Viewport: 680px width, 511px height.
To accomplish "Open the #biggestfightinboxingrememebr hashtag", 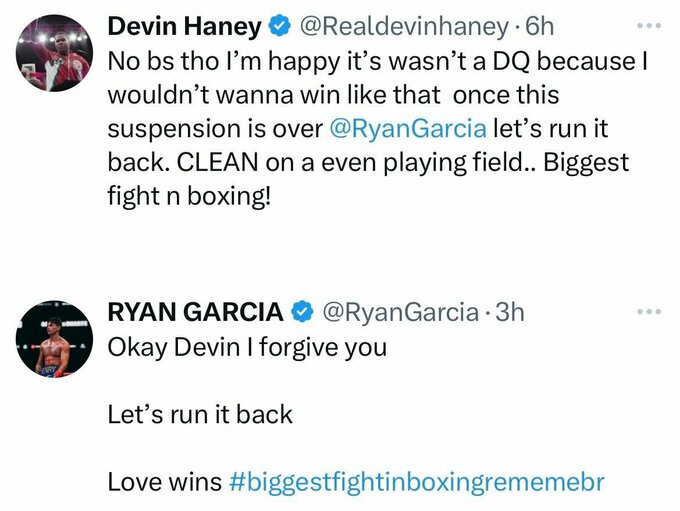I will [417, 481].
